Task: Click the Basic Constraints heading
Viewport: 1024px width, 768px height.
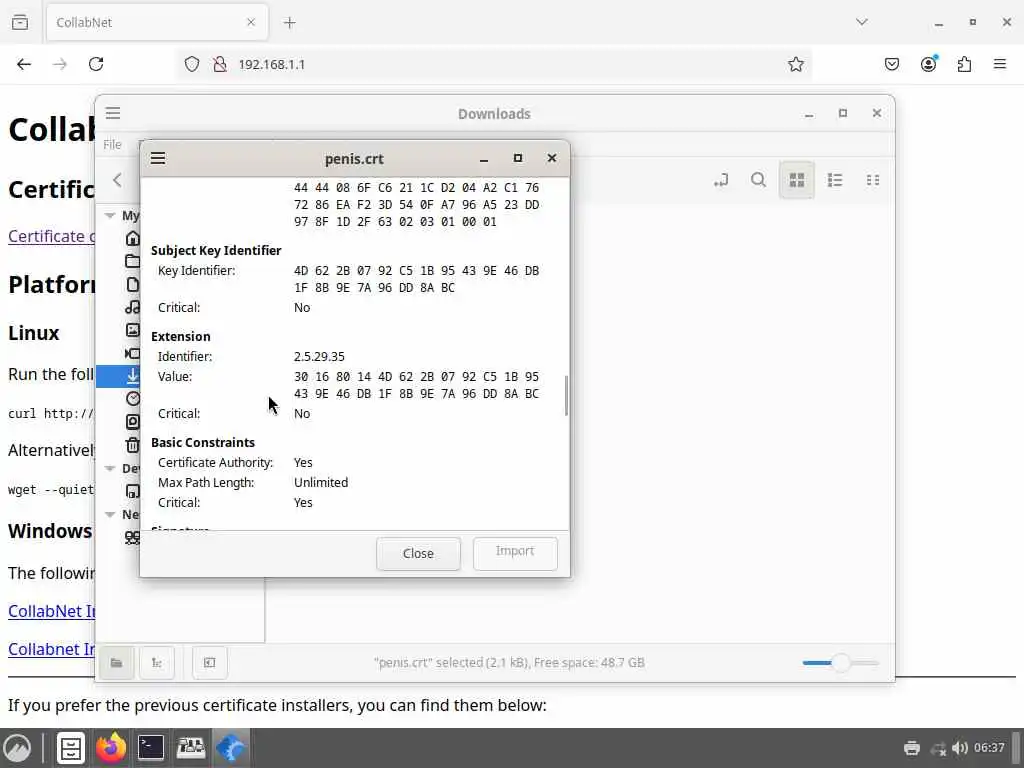Action: click(203, 443)
